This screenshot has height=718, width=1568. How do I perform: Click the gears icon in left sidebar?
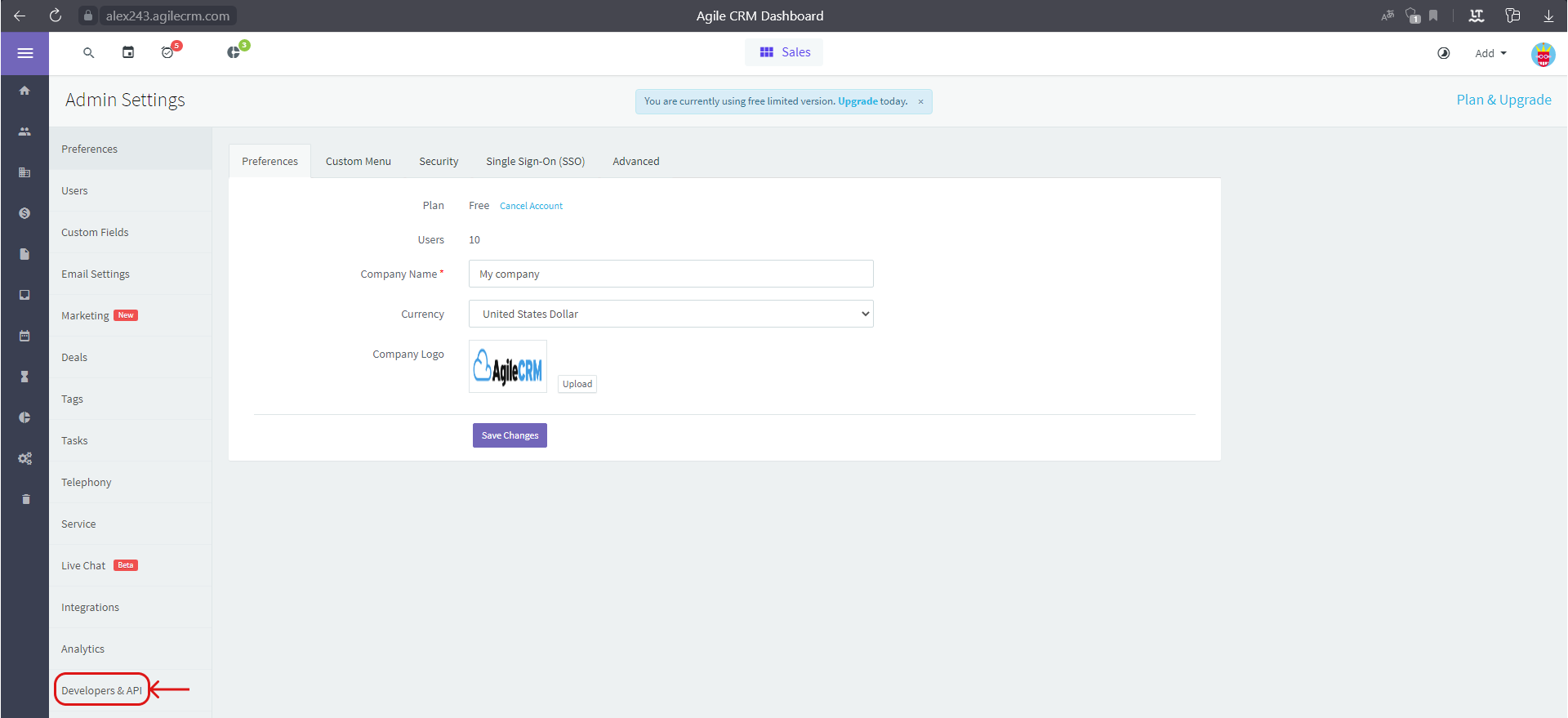25,458
